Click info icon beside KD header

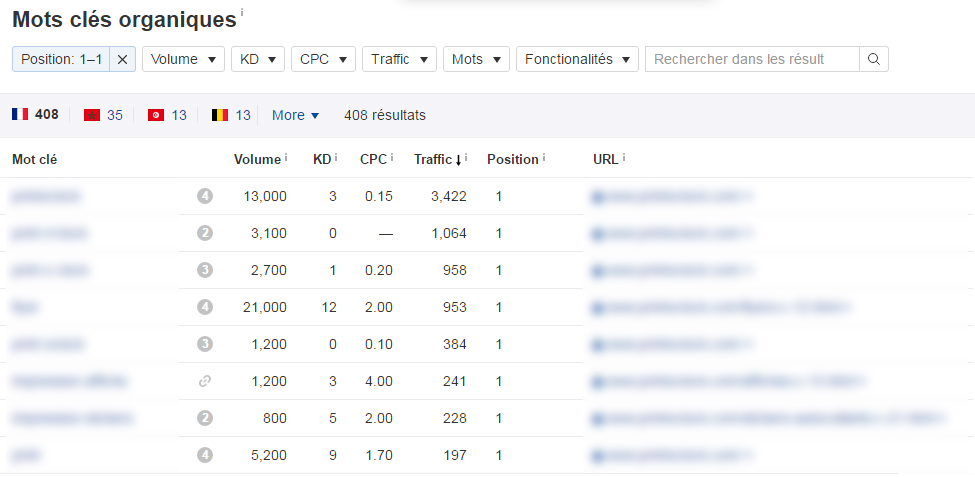(x=336, y=157)
